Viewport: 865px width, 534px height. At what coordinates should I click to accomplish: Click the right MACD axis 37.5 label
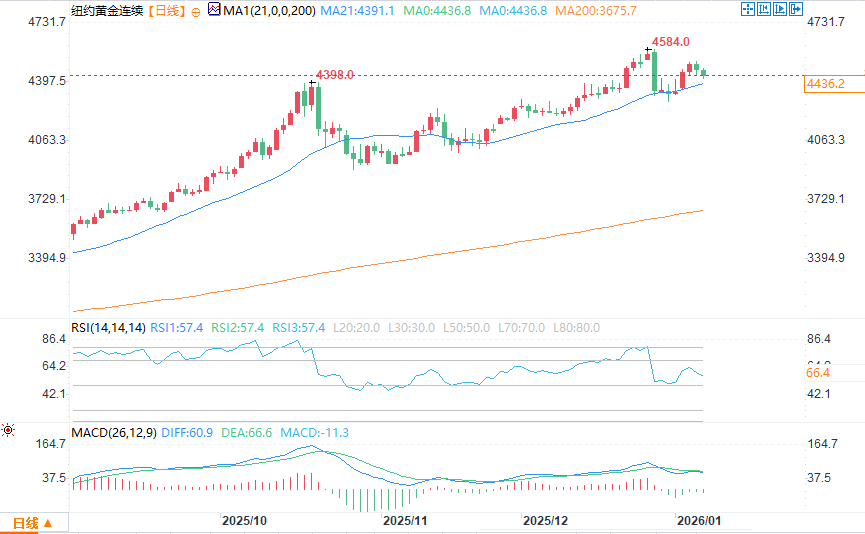[x=819, y=478]
